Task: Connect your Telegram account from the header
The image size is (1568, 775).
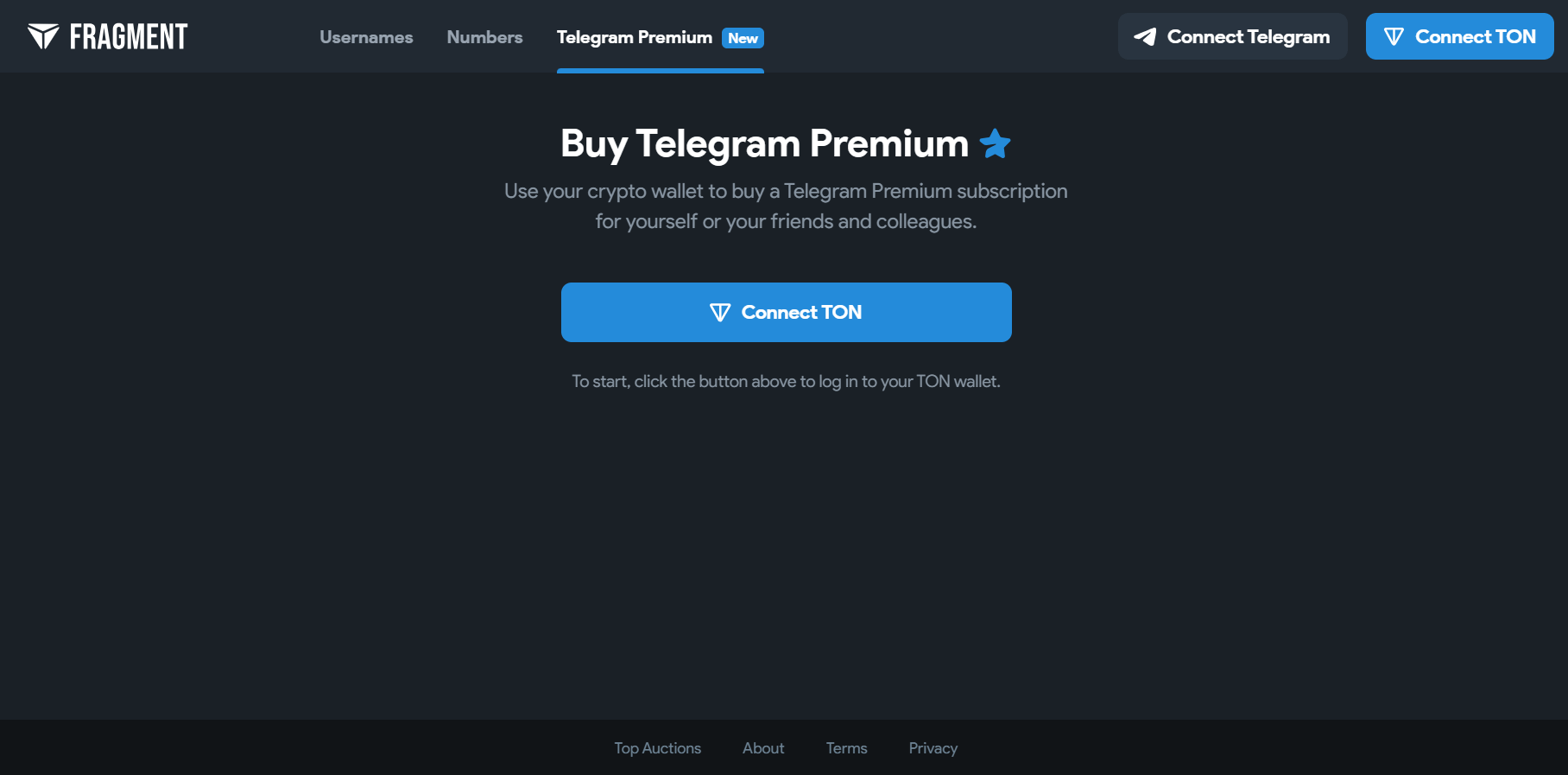Action: [1232, 36]
